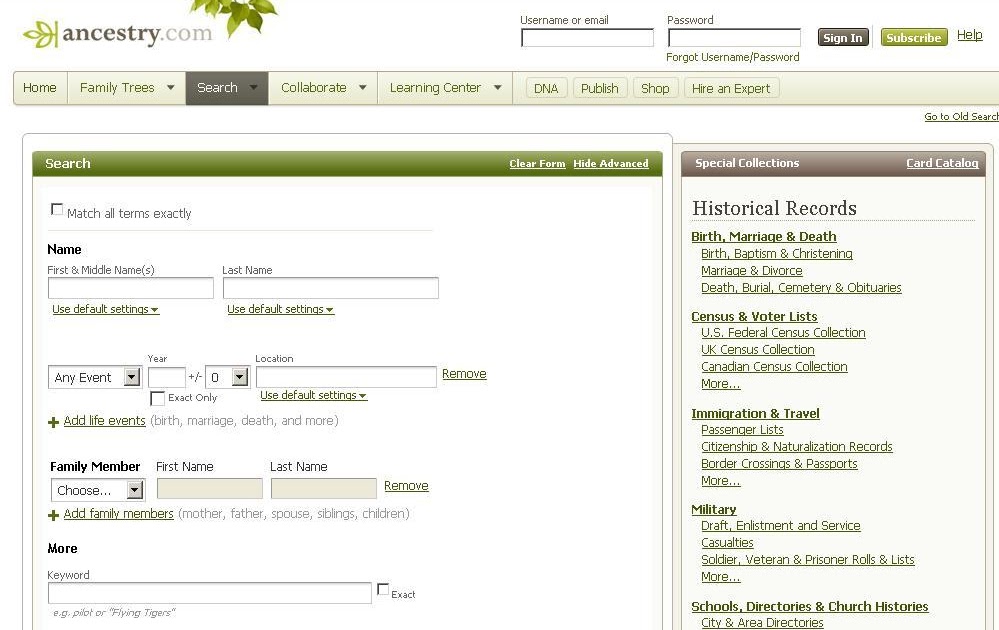Expand Use default settings under Last Name
This screenshot has width=999, height=630.
click(279, 309)
